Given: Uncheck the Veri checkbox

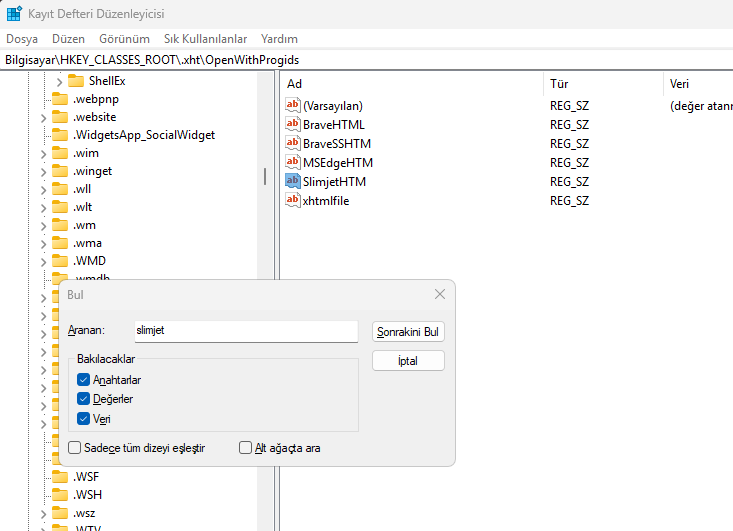Looking at the screenshot, I should pos(83,418).
